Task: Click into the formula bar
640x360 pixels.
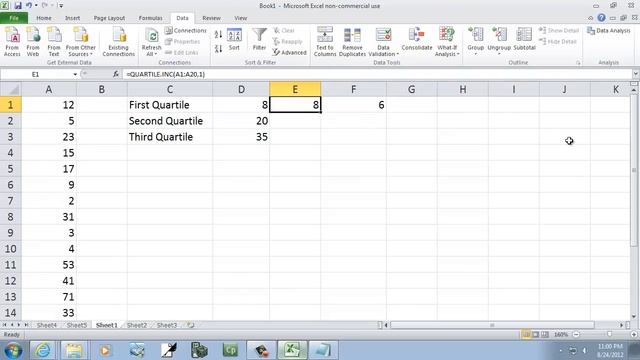Action: click(376, 74)
